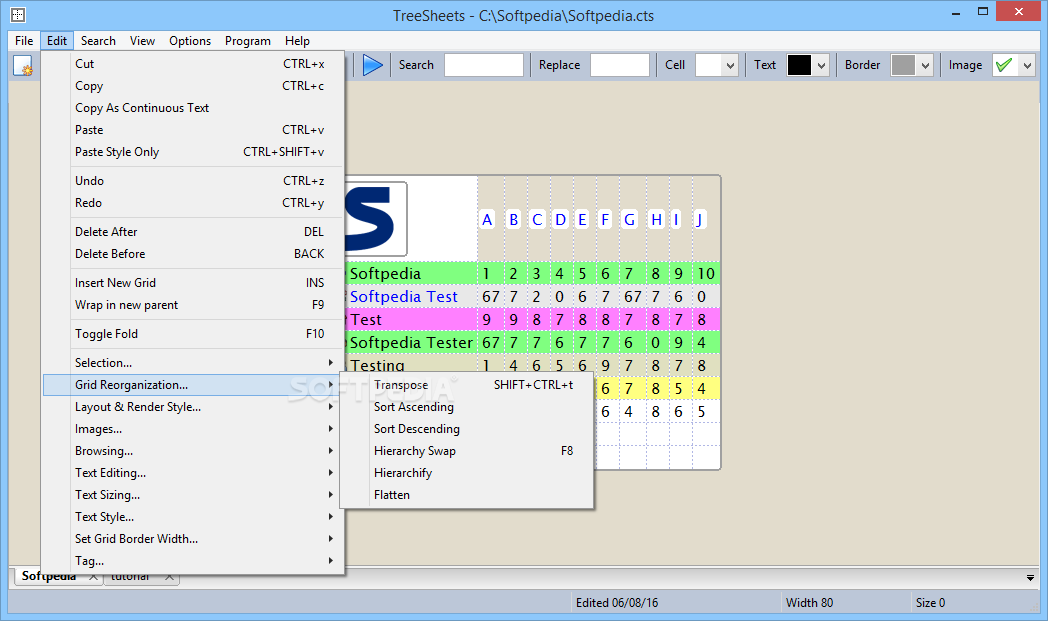
Task: Click the Replace input field
Action: tap(620, 65)
